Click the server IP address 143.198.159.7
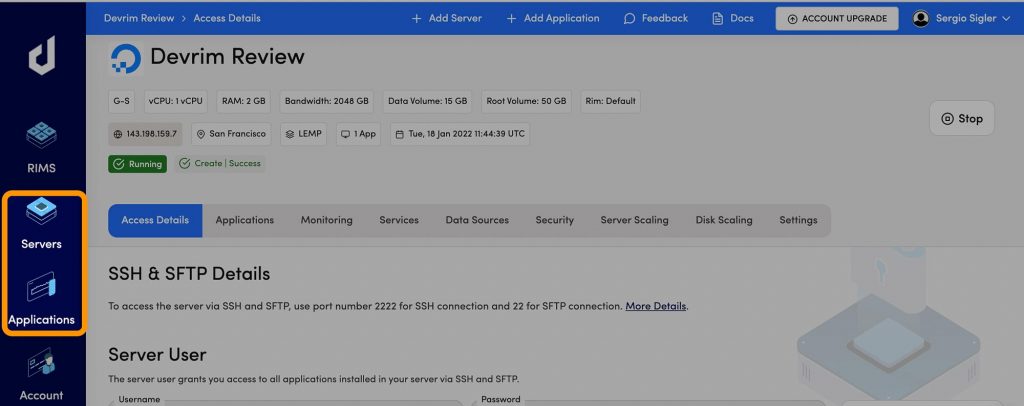 point(145,133)
